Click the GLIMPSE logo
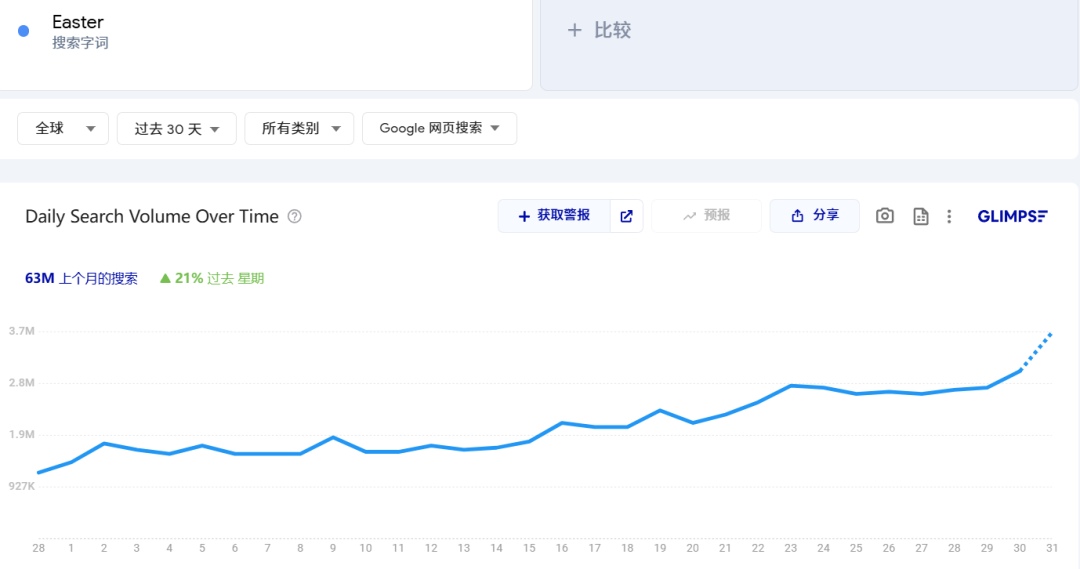Image resolution: width=1080 pixels, height=569 pixels. 1012,216
